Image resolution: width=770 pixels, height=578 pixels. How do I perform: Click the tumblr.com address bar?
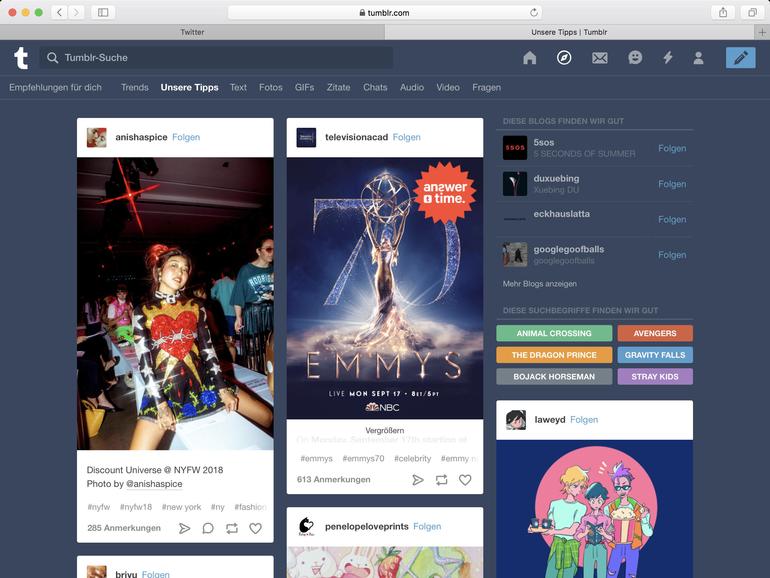(385, 12)
